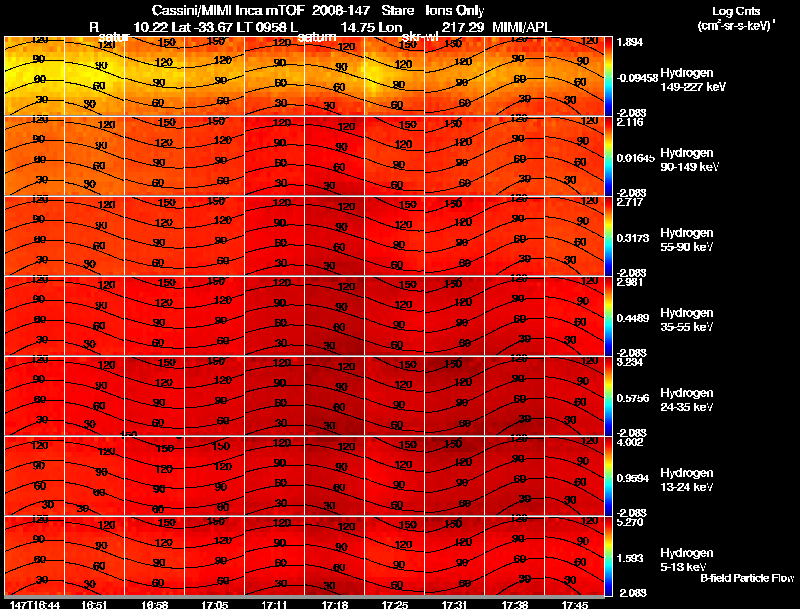800x609 pixels.
Task: Click the '17:05' time axis label
Action: (215, 605)
